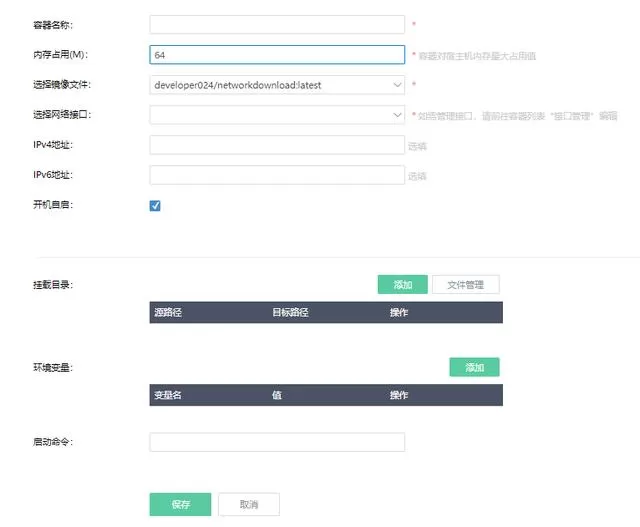
Task: Click 操作 header in 挂载目录 table
Action: [x=399, y=313]
